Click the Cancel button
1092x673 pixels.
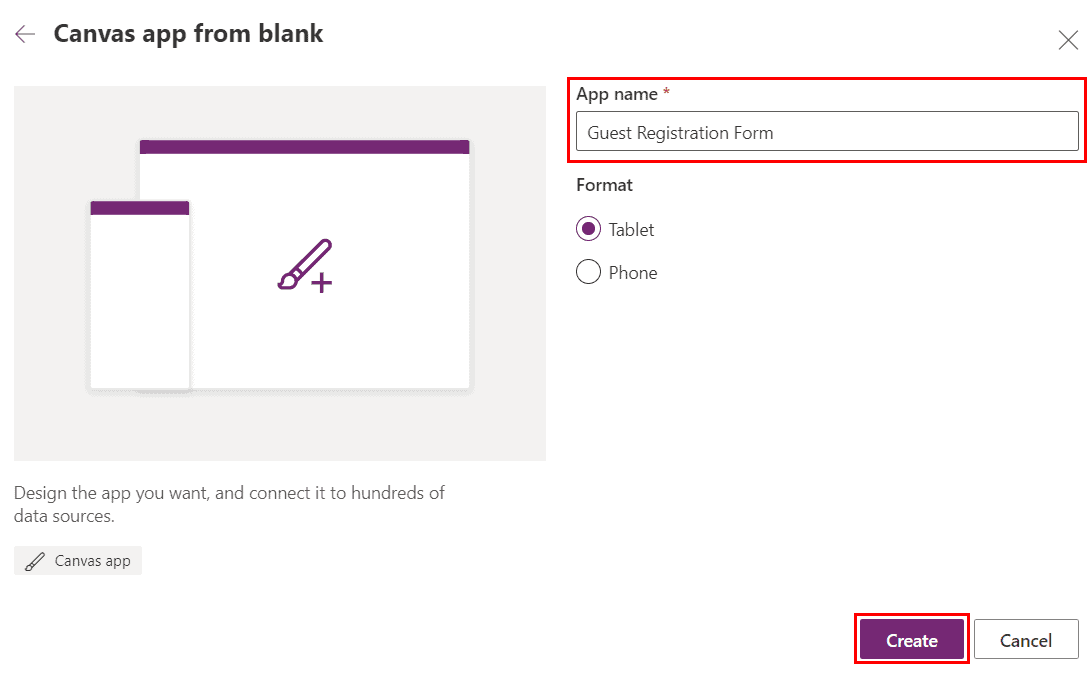pos(1026,639)
